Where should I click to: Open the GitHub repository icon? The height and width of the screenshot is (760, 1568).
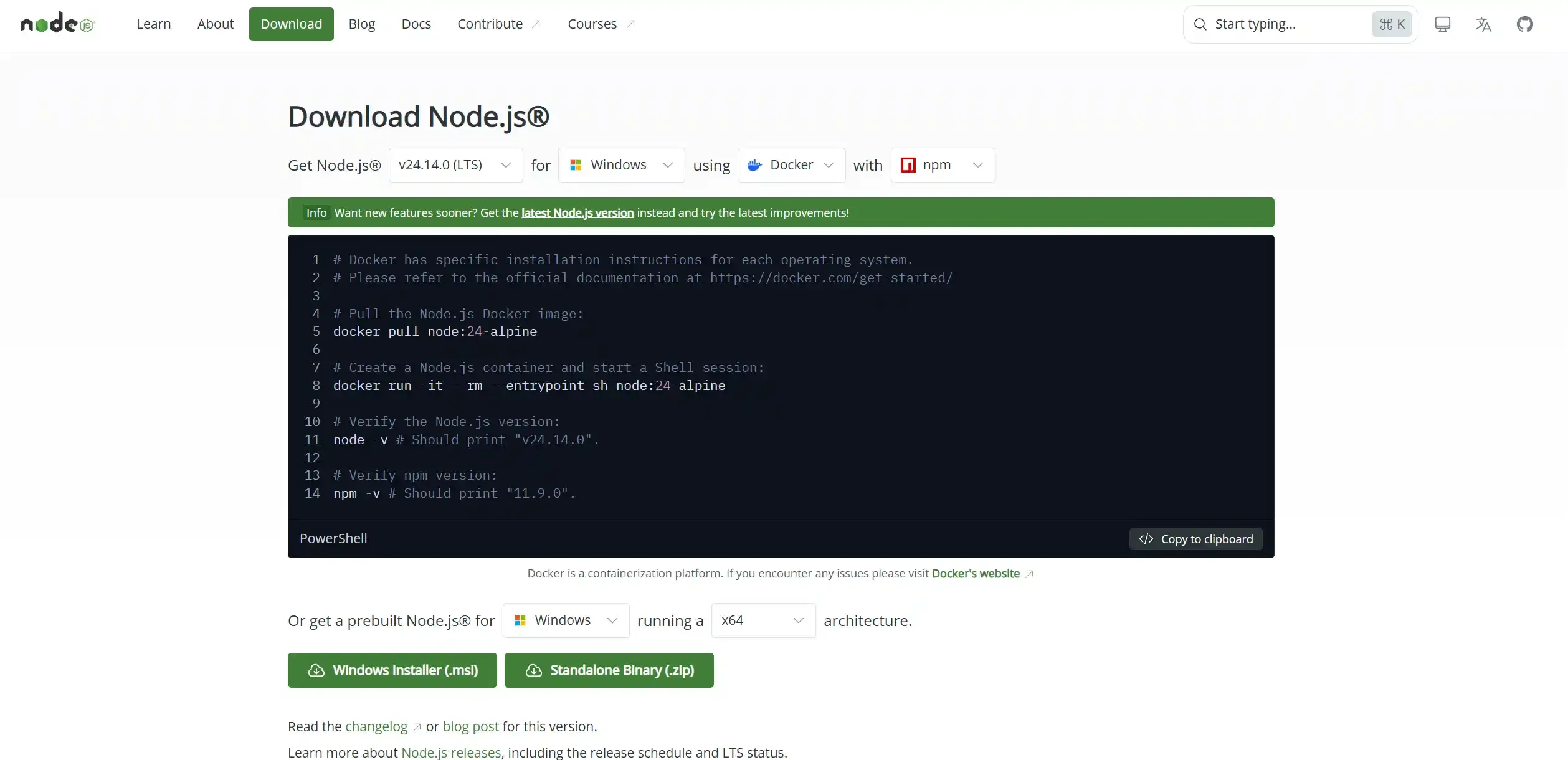[1526, 24]
